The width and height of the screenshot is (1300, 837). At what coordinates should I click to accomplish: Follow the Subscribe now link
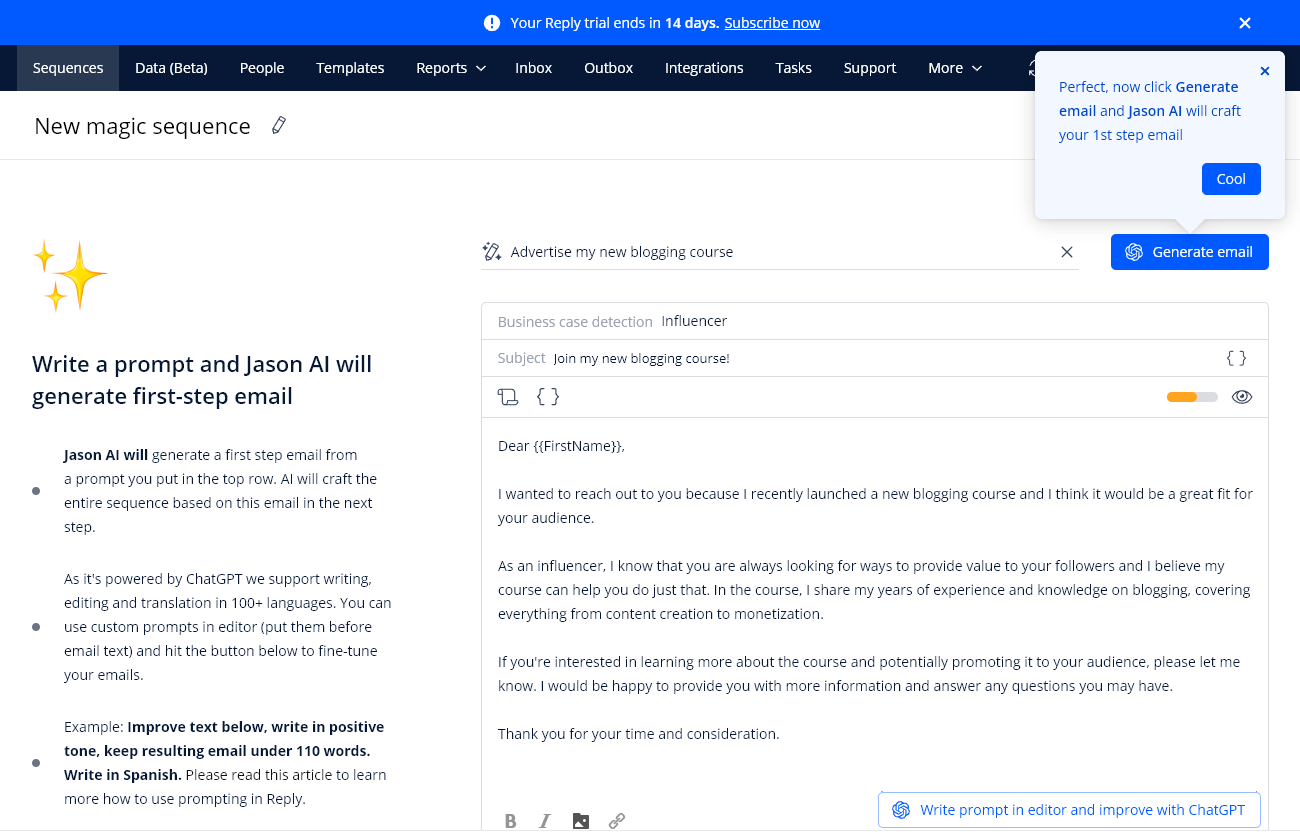(x=771, y=22)
